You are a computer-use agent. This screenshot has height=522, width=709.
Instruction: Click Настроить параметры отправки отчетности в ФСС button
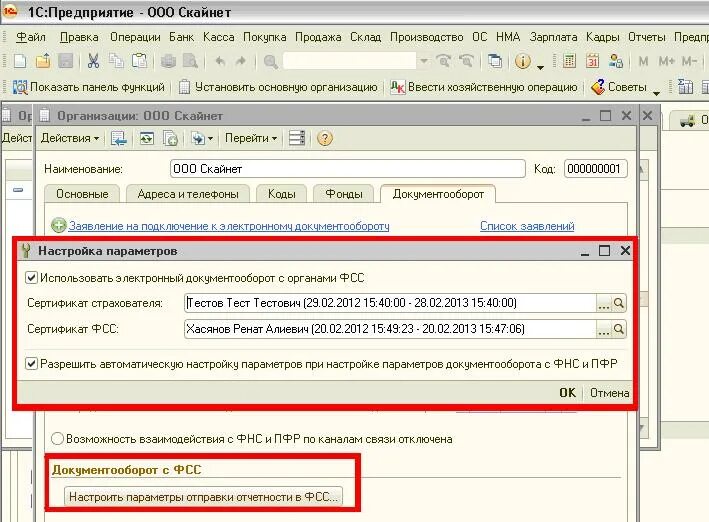[203, 497]
